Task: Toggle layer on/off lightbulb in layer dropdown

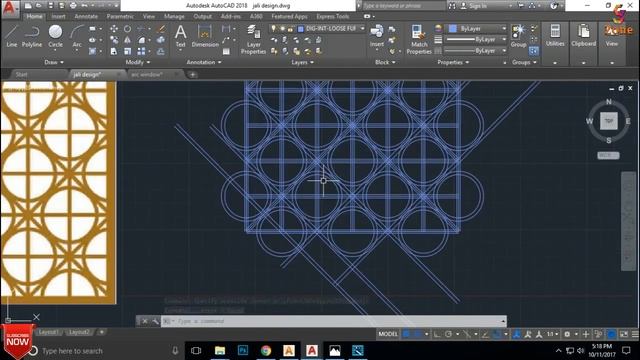Action: click(273, 29)
